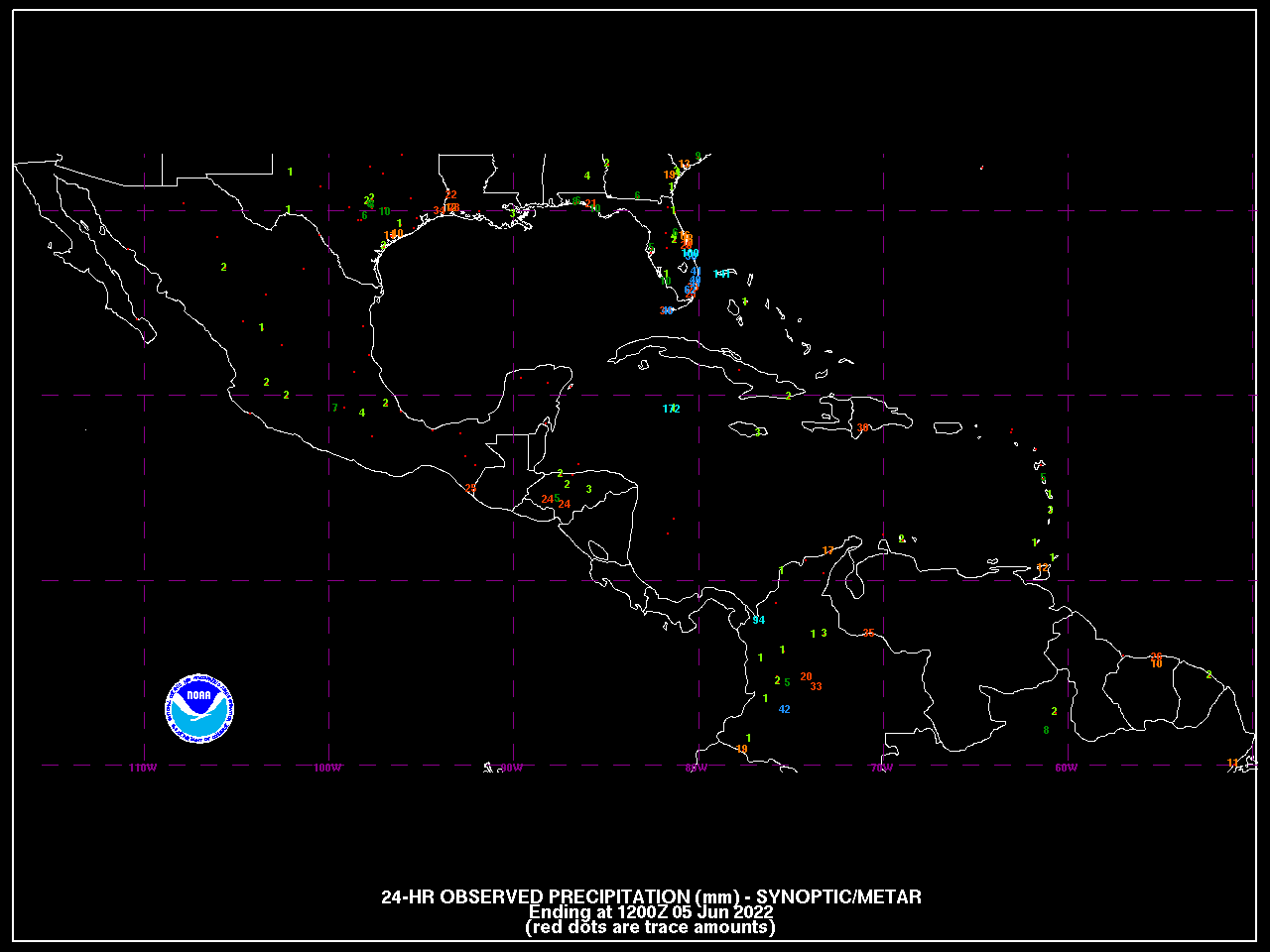Screen dimensions: 1270x952
Task: Click the '80W' longitude label
Action: (697, 769)
